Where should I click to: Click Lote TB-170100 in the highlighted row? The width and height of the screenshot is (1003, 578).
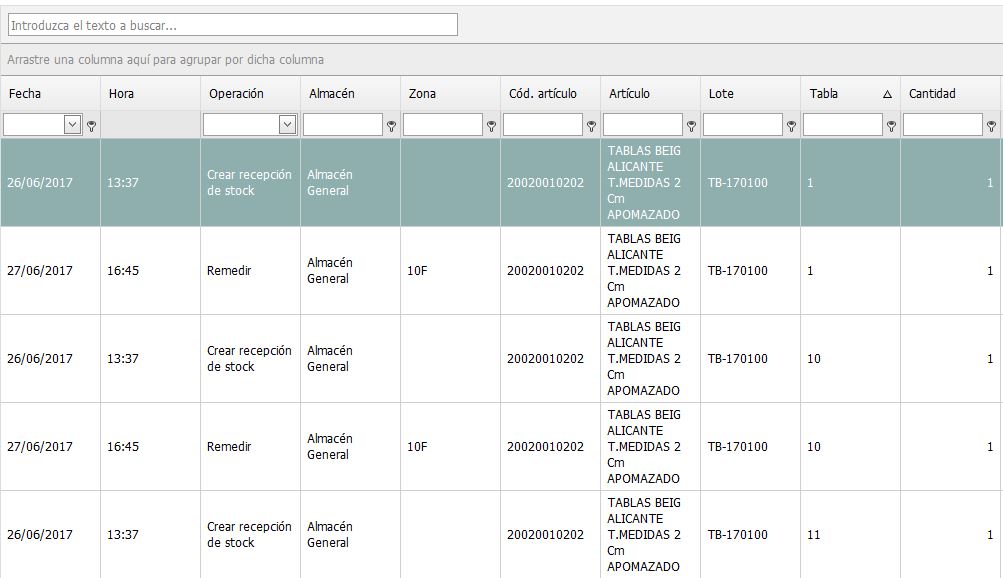pos(738,182)
